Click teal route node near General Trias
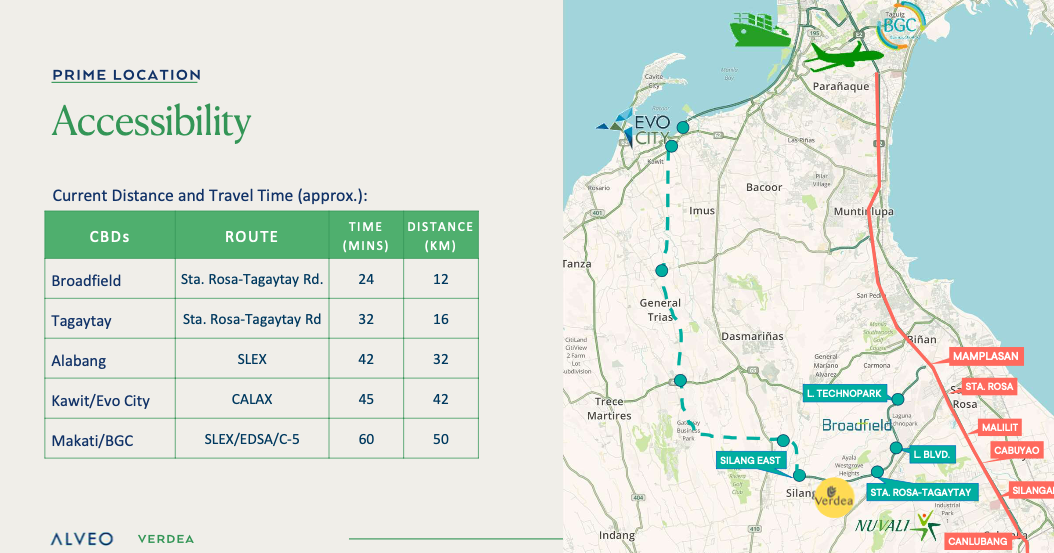This screenshot has height=553, width=1054. click(x=661, y=270)
